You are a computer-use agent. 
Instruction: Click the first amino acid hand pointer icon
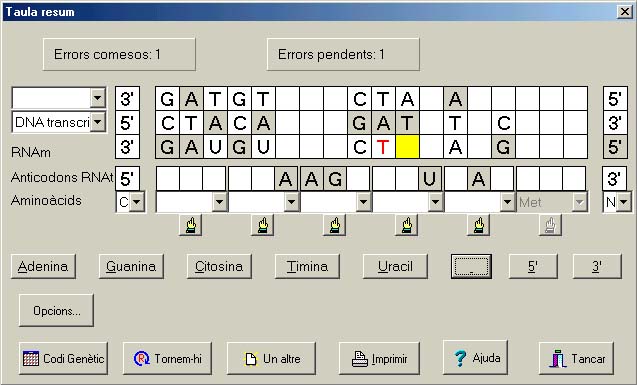click(191, 225)
